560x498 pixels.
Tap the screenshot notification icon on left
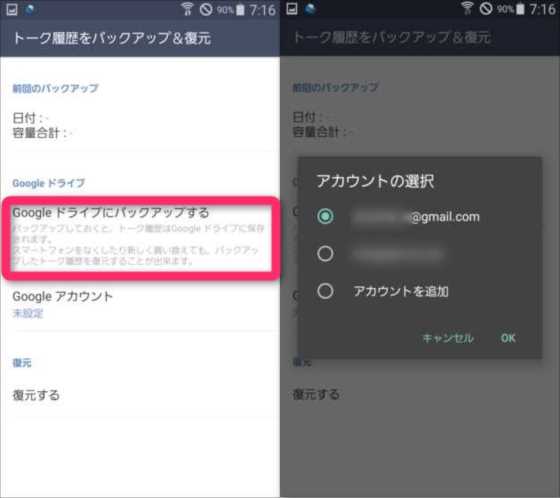click(11, 9)
